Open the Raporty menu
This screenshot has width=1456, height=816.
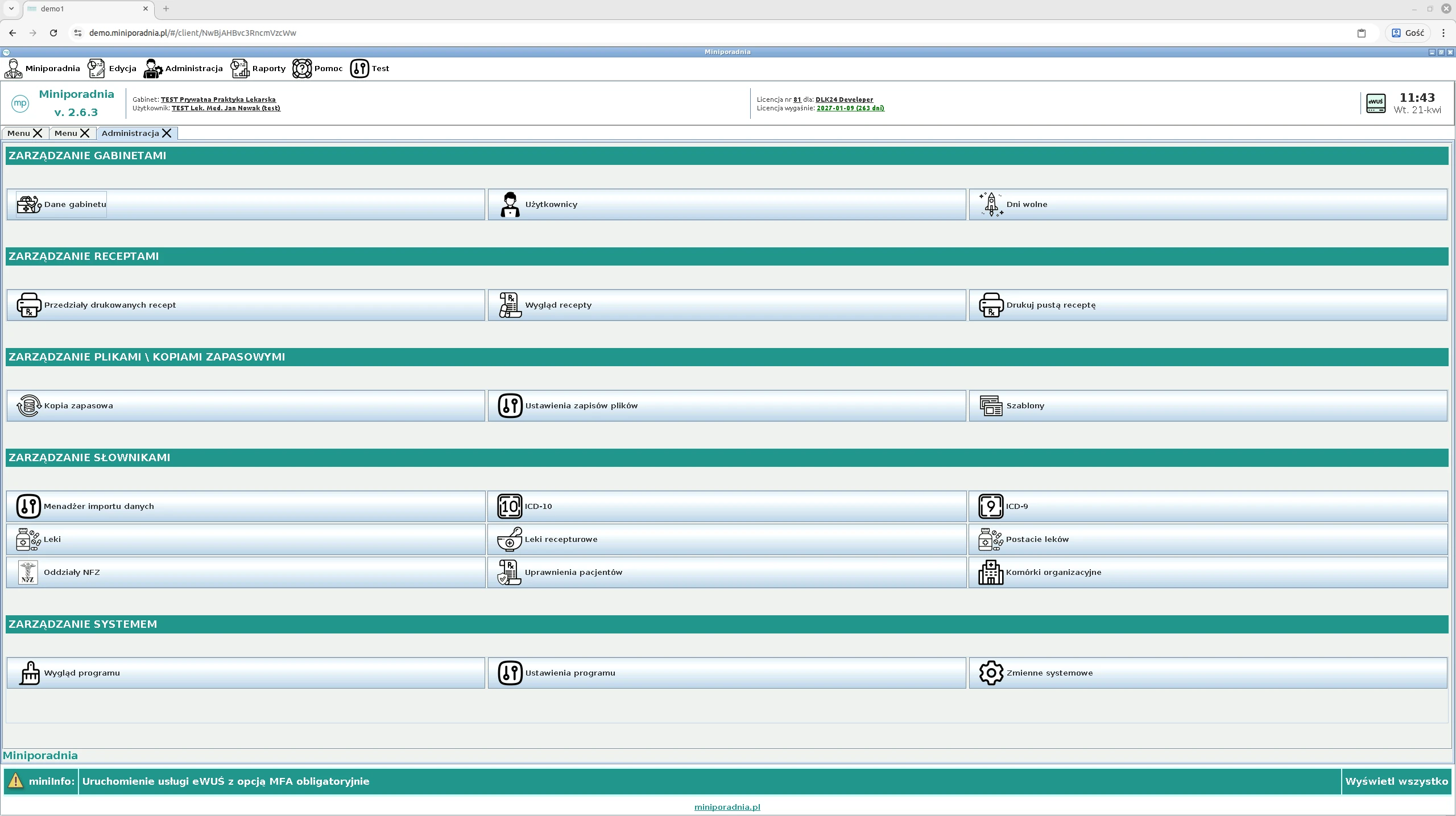(x=258, y=68)
